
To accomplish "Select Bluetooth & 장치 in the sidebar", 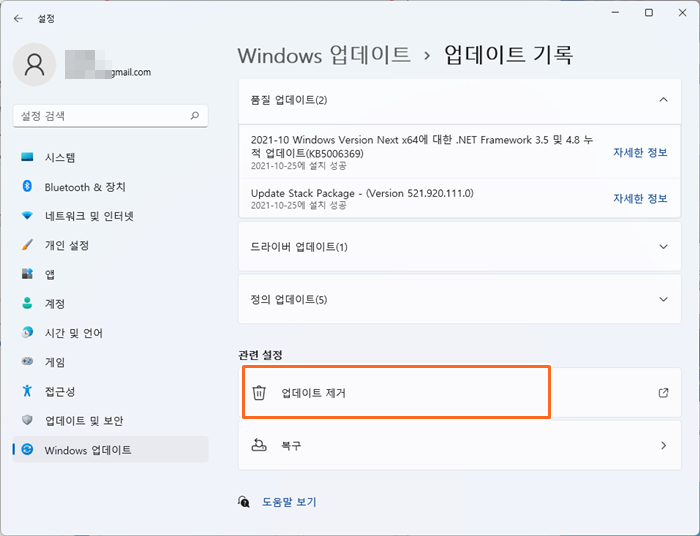I will (110, 187).
